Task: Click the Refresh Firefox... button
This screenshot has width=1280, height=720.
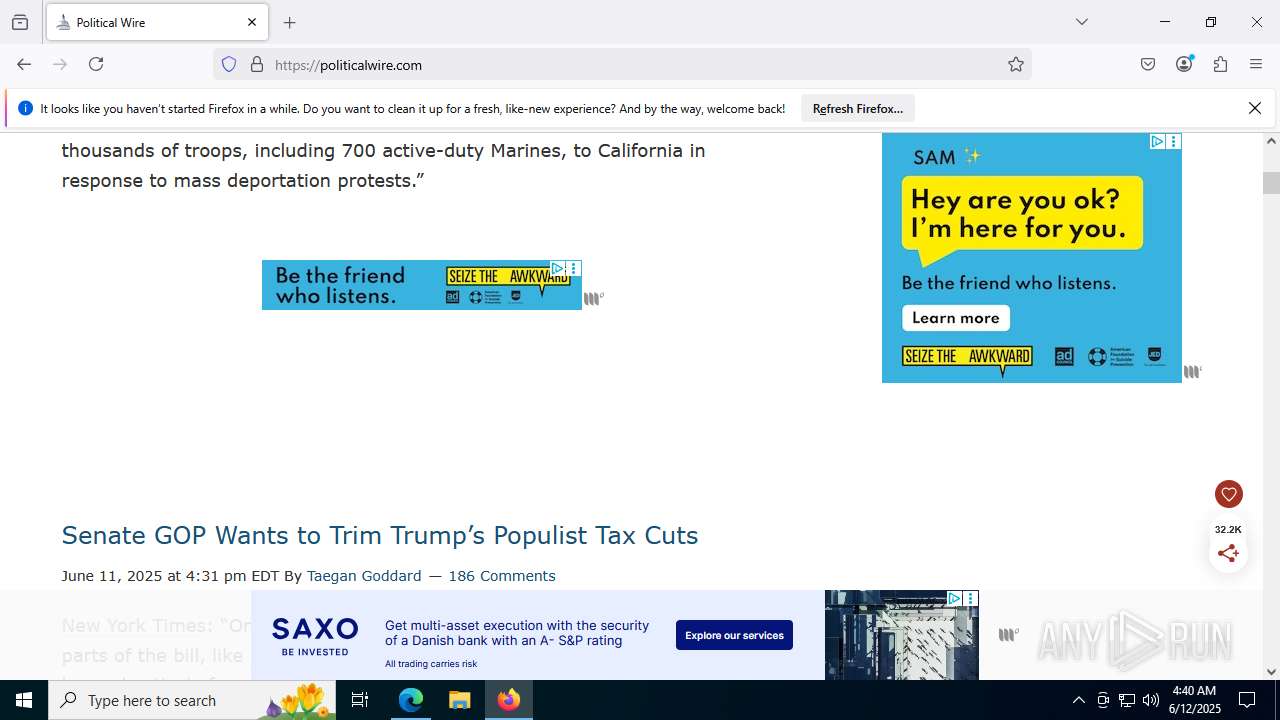Action: click(x=858, y=108)
